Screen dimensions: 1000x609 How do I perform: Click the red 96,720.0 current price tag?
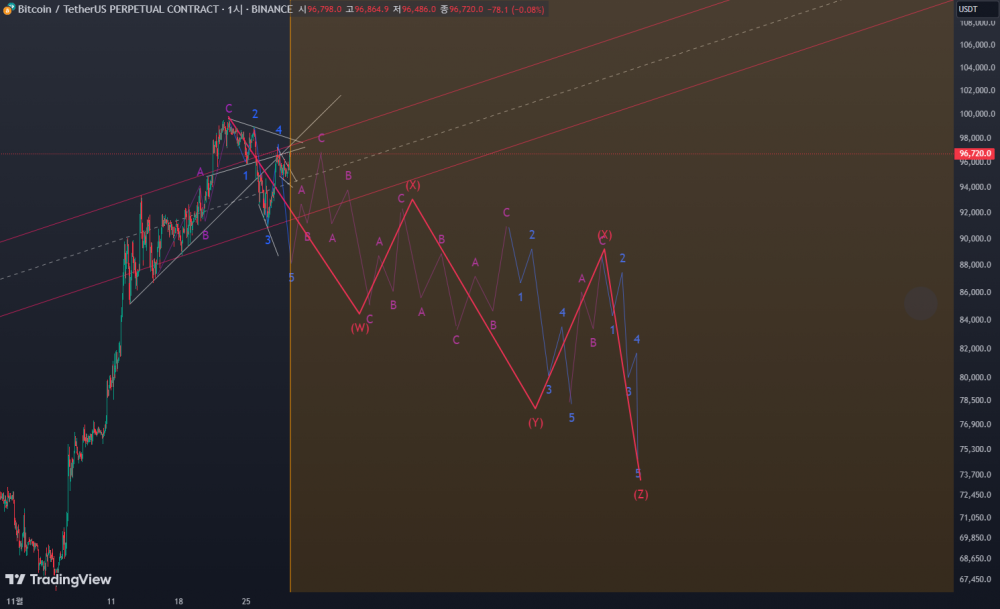pyautogui.click(x=975, y=154)
